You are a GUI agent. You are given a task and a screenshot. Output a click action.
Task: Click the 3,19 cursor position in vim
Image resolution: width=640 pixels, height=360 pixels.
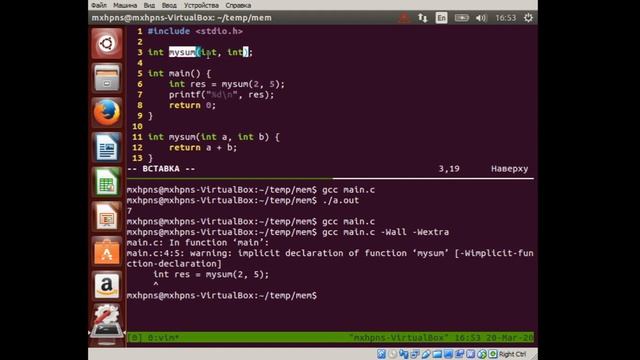coord(449,169)
